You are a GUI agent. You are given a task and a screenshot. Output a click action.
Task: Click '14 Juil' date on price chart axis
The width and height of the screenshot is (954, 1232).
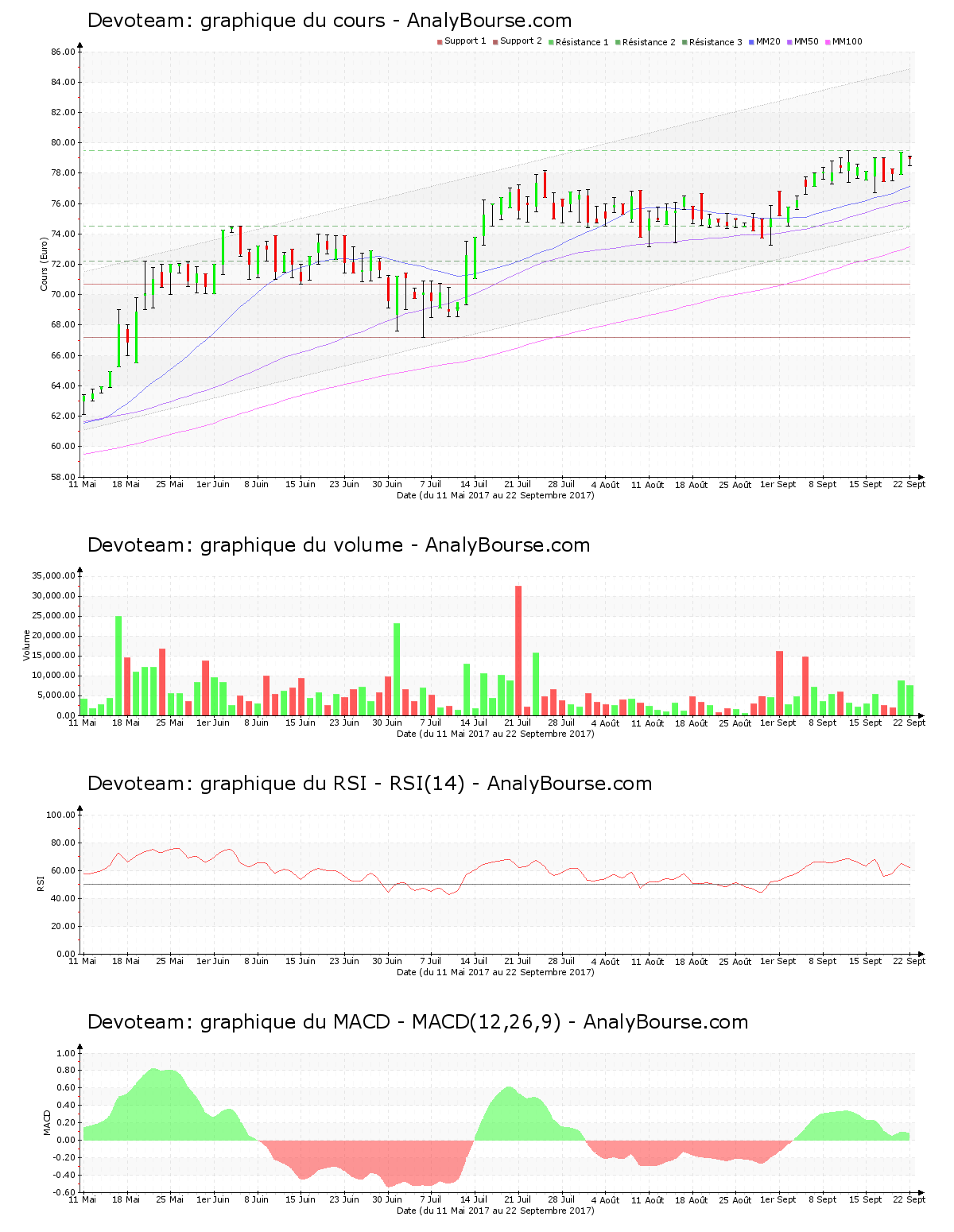click(x=474, y=484)
